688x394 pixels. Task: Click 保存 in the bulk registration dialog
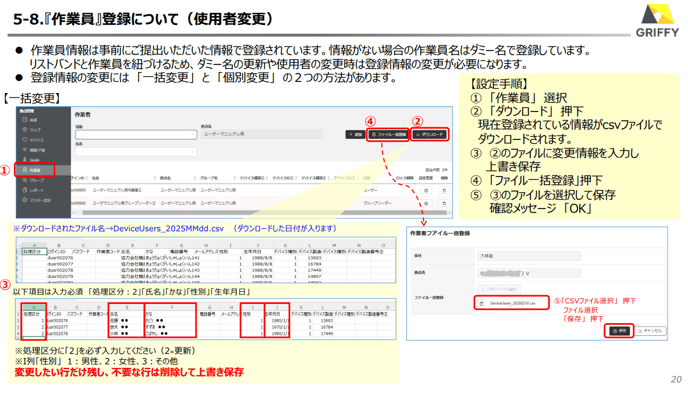coord(619,331)
